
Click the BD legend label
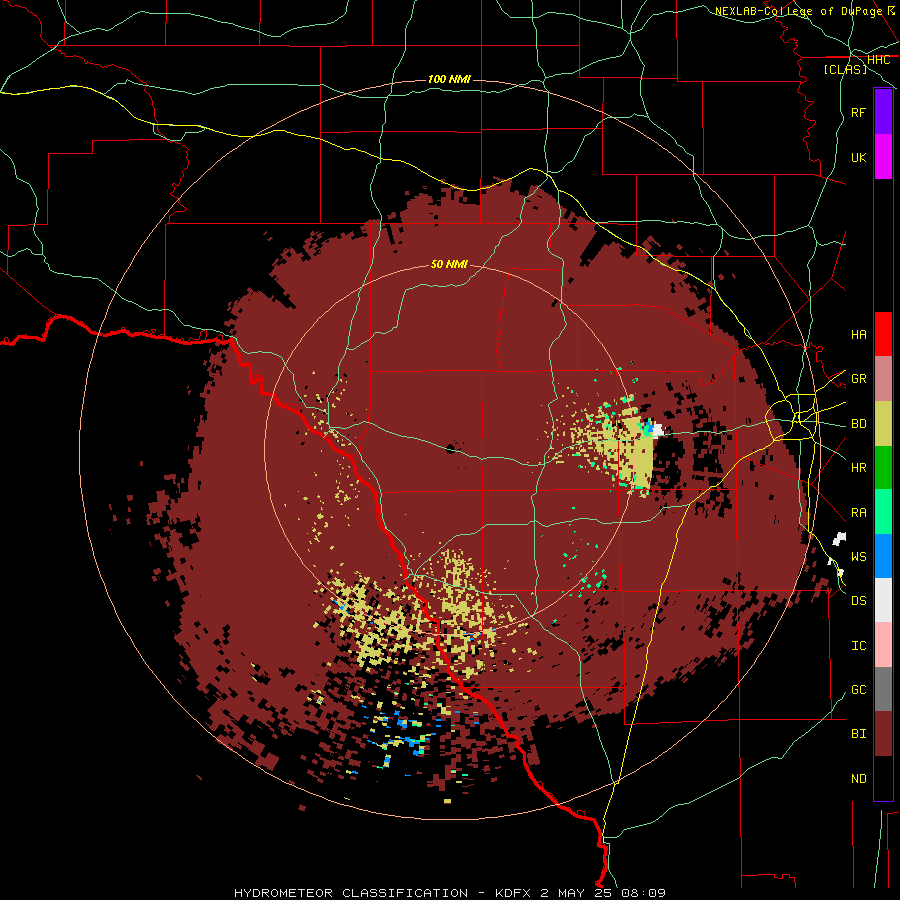(859, 424)
